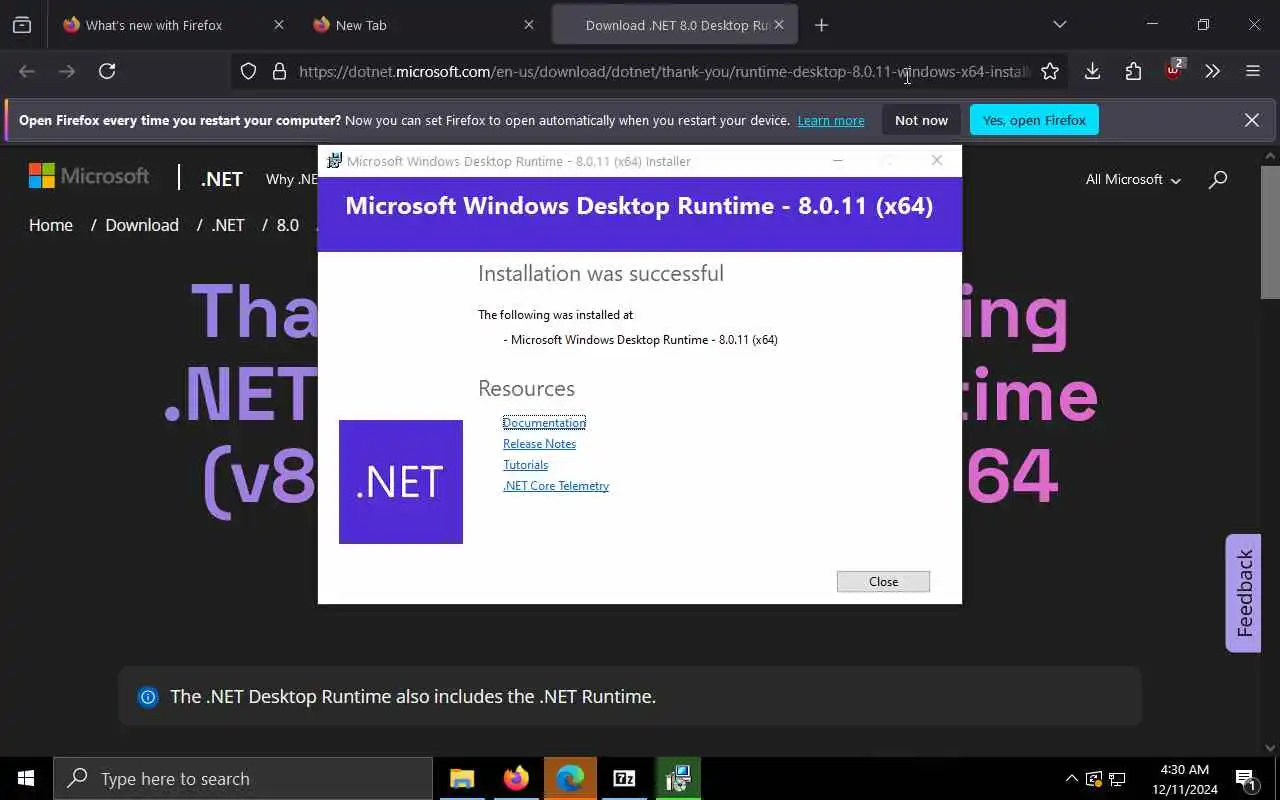
Task: Bookmark this page with the star icon
Action: point(1050,71)
